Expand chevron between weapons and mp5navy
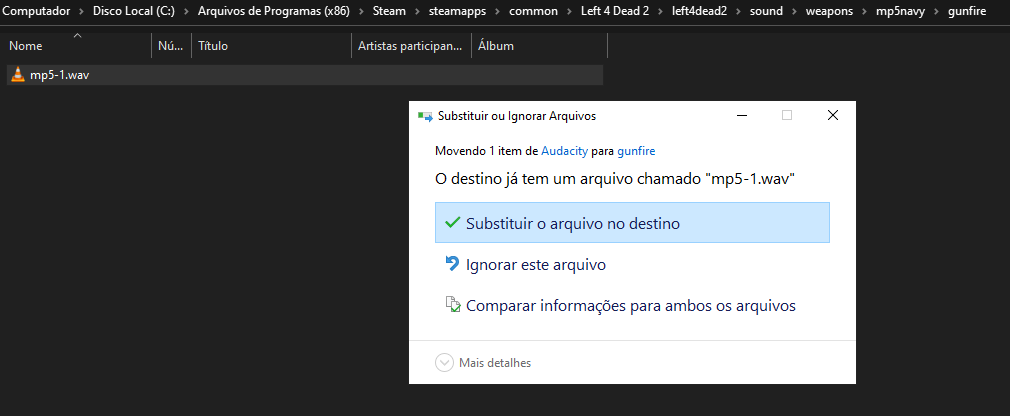1010x416 pixels. click(865, 11)
